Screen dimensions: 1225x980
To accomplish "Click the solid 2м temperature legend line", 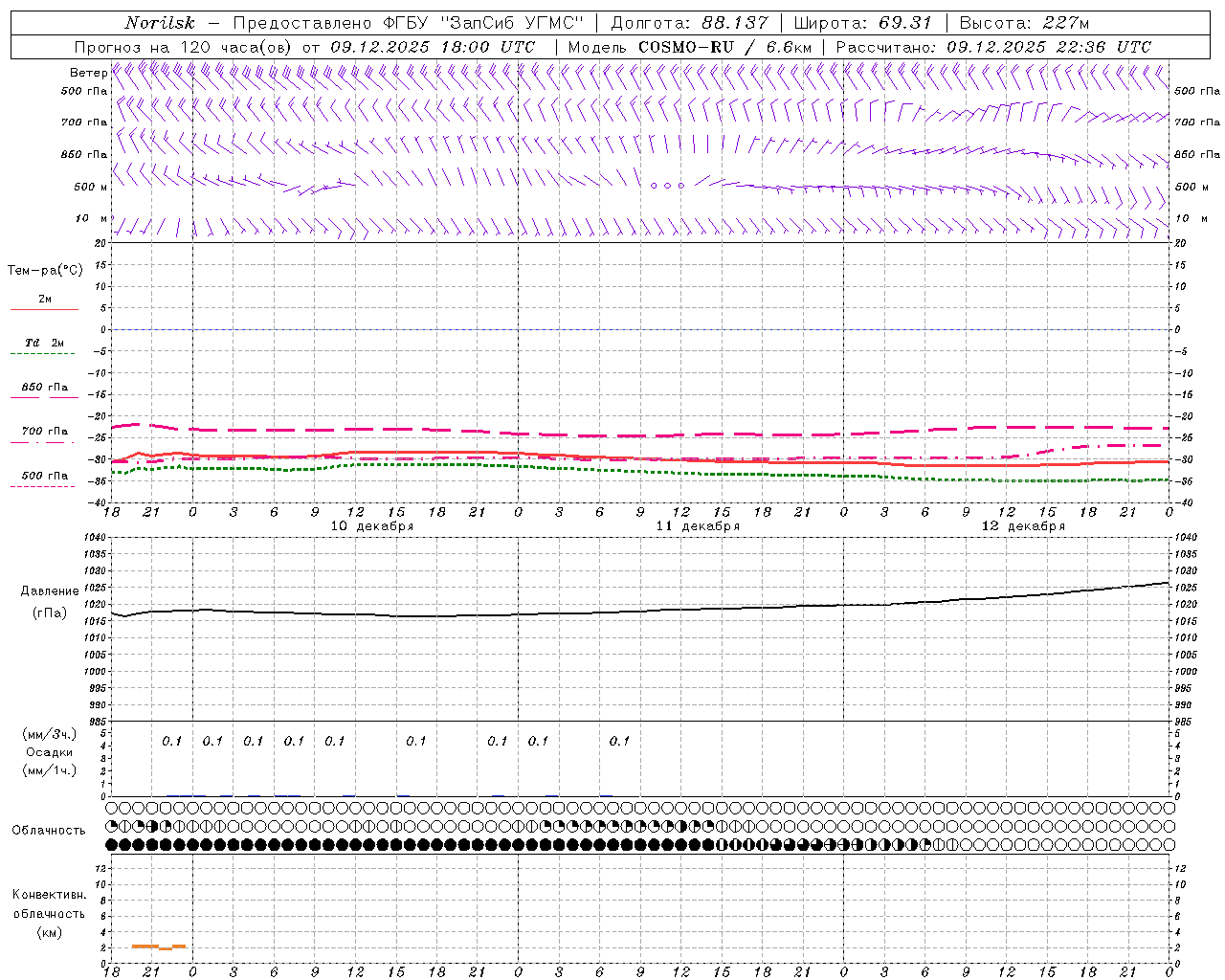I will tap(44, 309).
